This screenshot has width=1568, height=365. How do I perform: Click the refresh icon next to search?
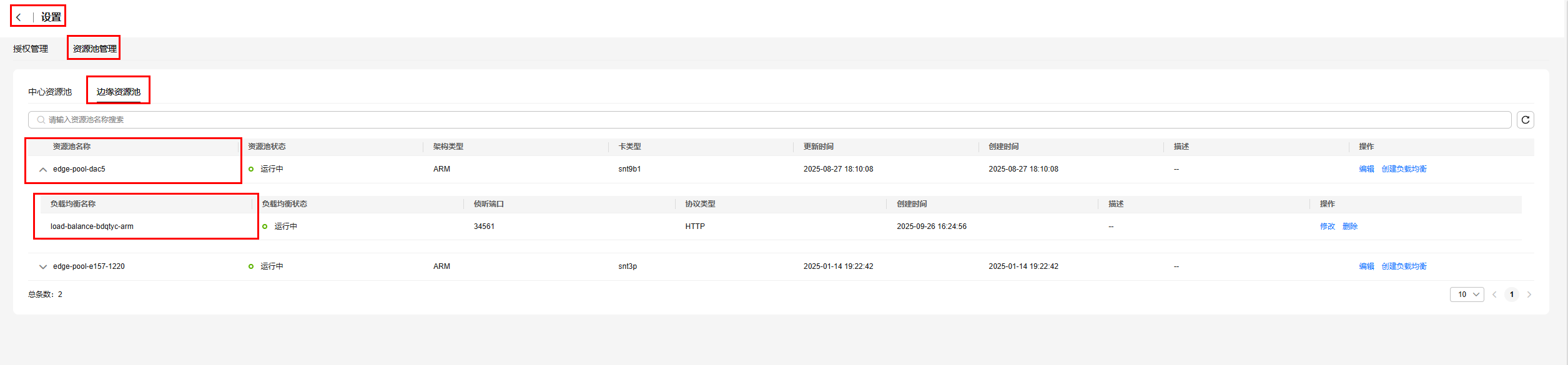coord(1525,120)
